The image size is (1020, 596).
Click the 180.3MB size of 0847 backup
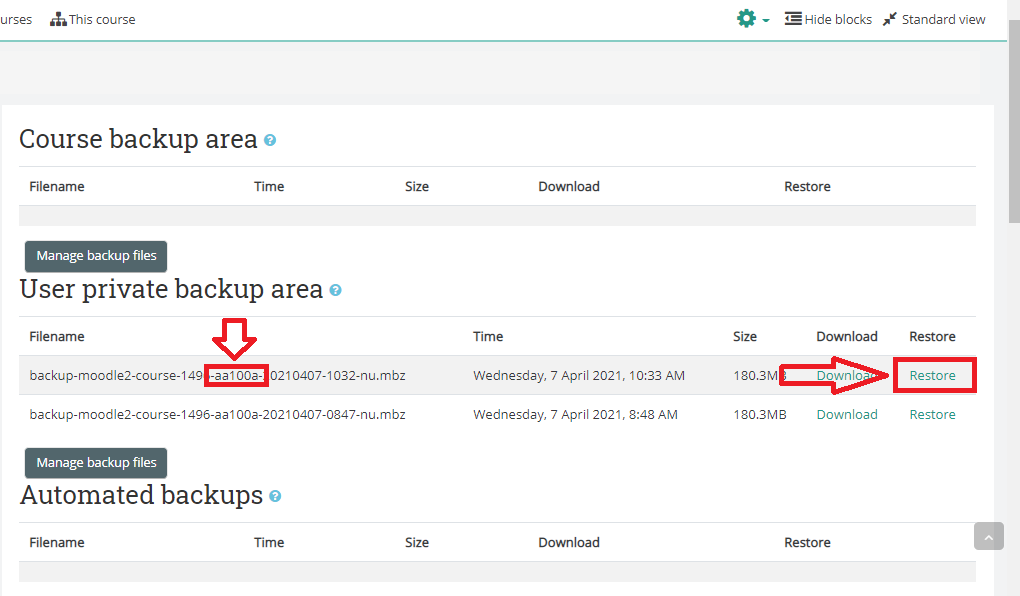pyautogui.click(x=760, y=414)
